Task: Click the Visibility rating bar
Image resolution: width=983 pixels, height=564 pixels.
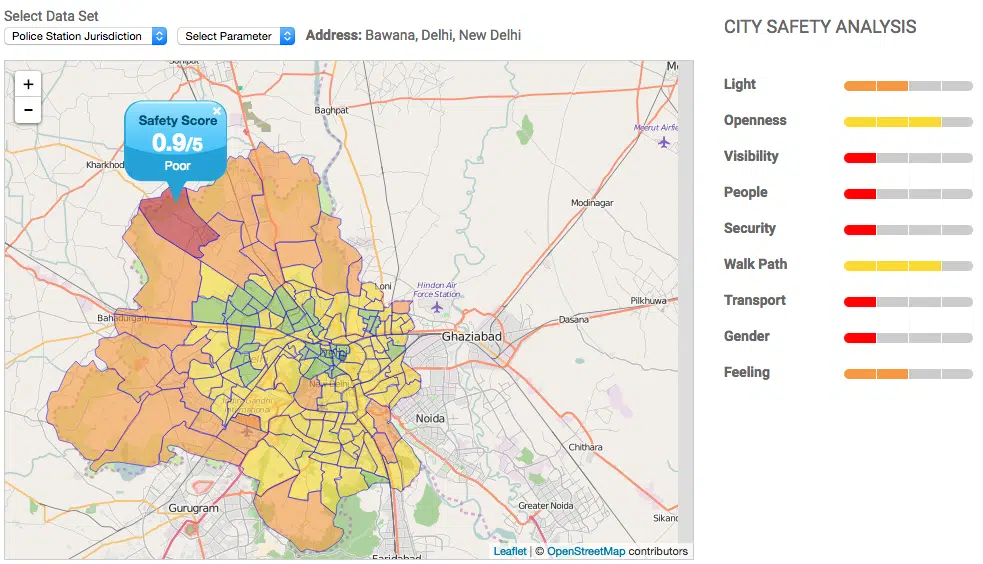Action: [908, 158]
